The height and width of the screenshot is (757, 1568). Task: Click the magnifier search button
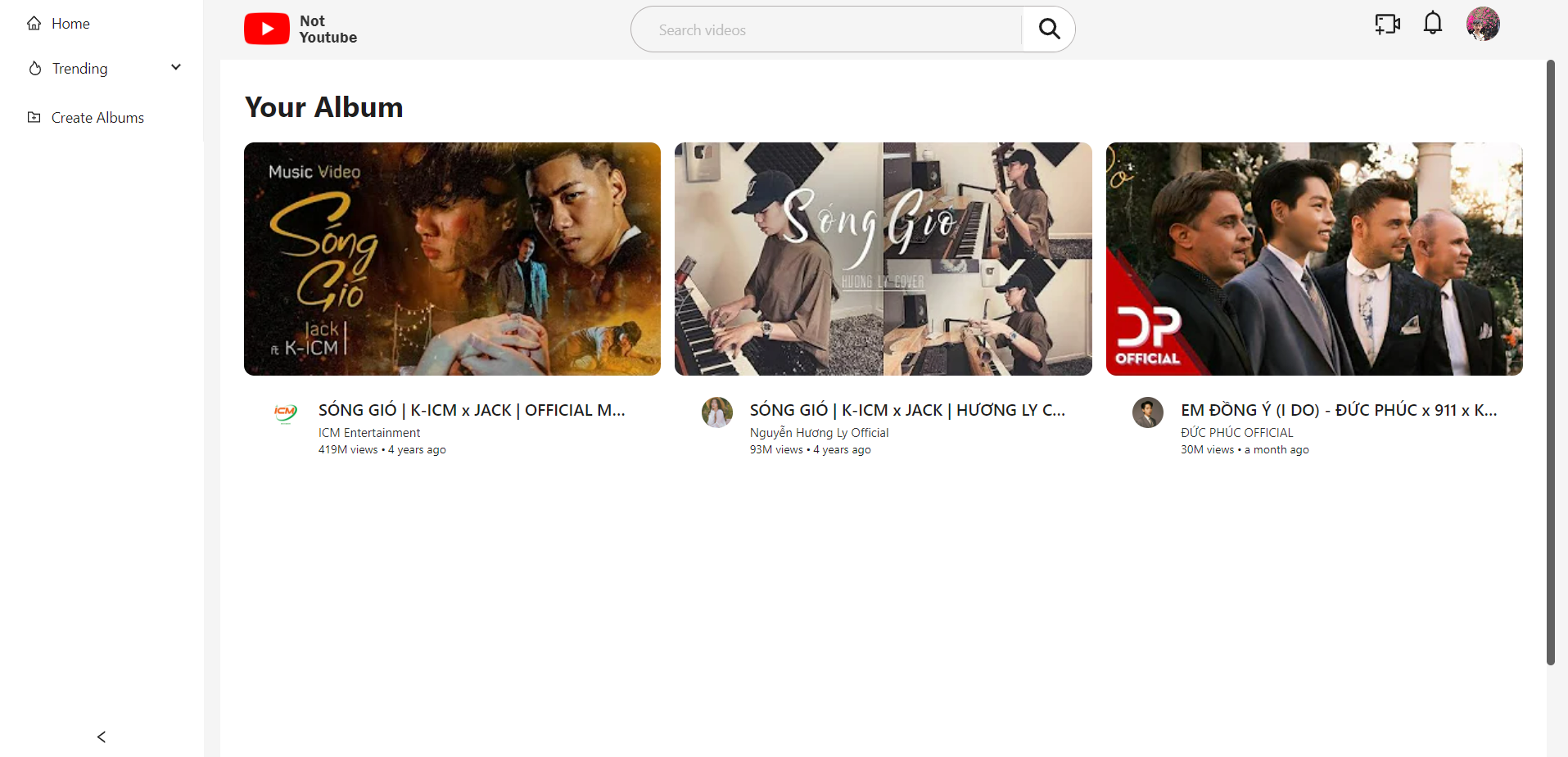tap(1049, 29)
